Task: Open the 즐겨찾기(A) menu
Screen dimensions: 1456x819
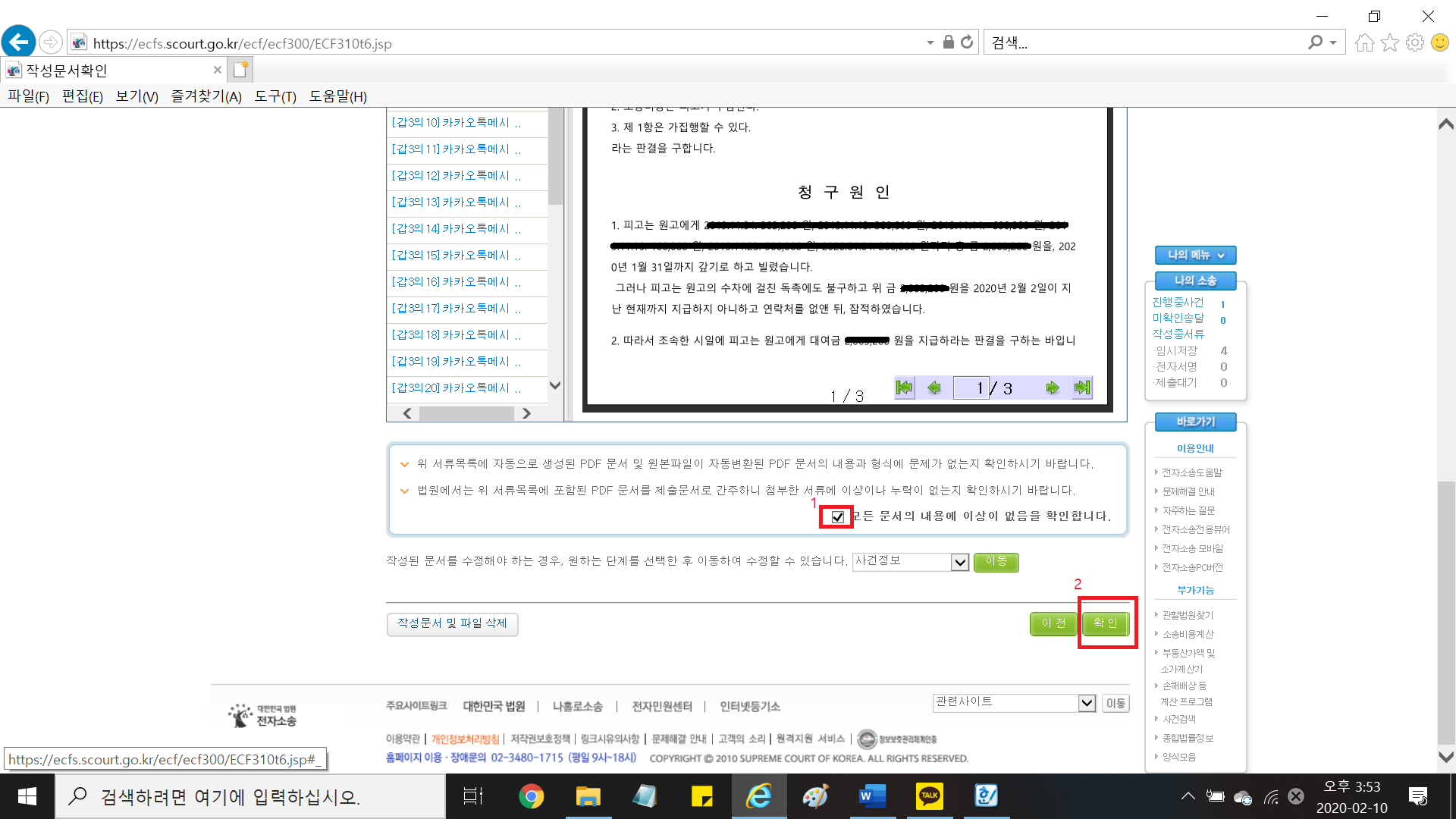Action: 206,96
